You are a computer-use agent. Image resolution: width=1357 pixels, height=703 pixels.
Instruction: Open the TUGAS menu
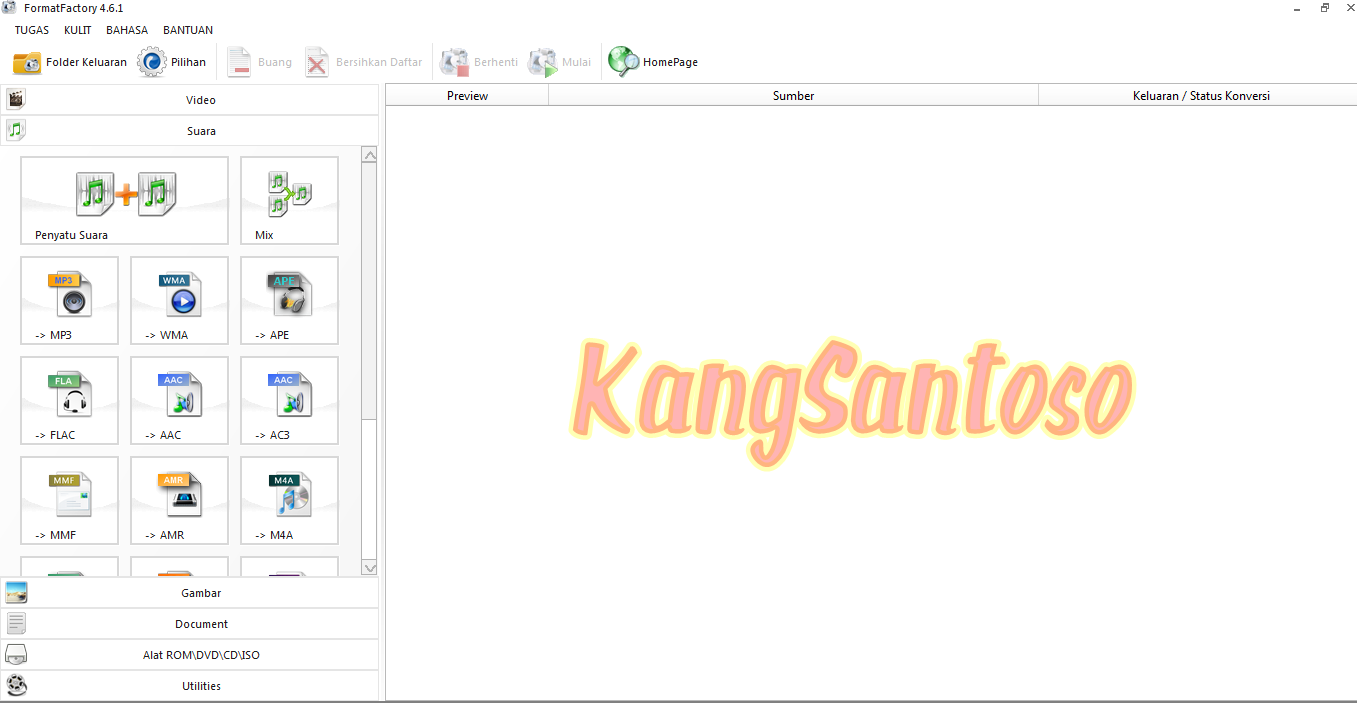tap(32, 30)
